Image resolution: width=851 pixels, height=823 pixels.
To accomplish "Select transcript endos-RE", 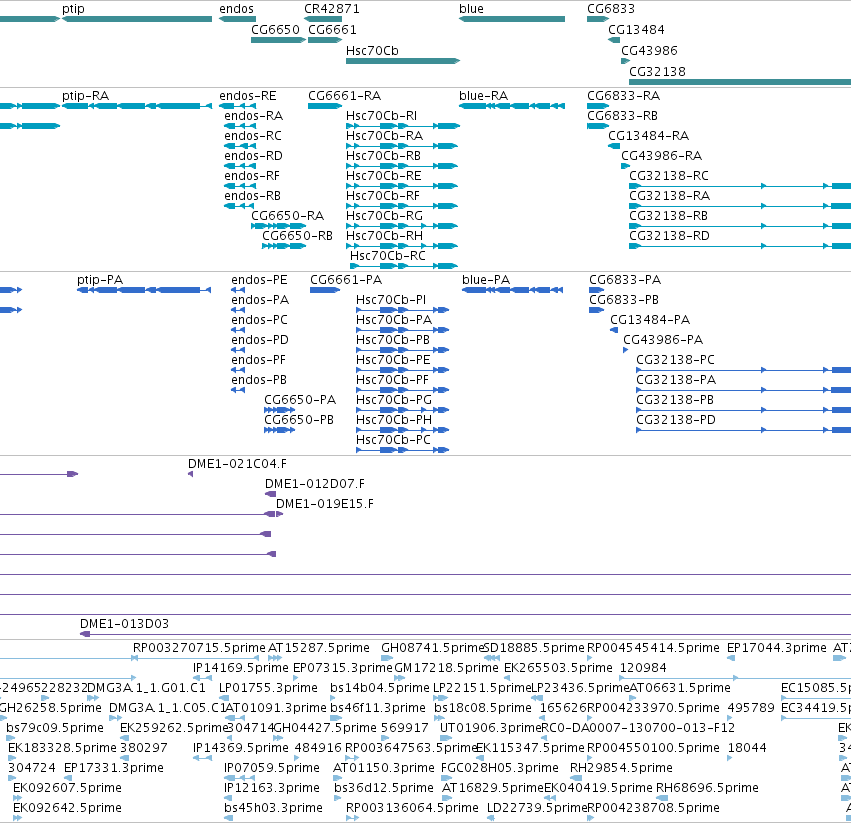I will click(247, 96).
